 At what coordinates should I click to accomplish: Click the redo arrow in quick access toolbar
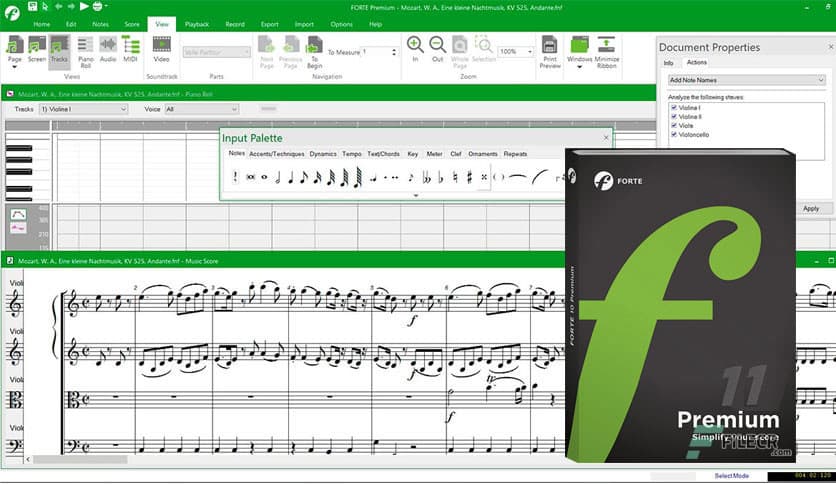[x=71, y=6]
